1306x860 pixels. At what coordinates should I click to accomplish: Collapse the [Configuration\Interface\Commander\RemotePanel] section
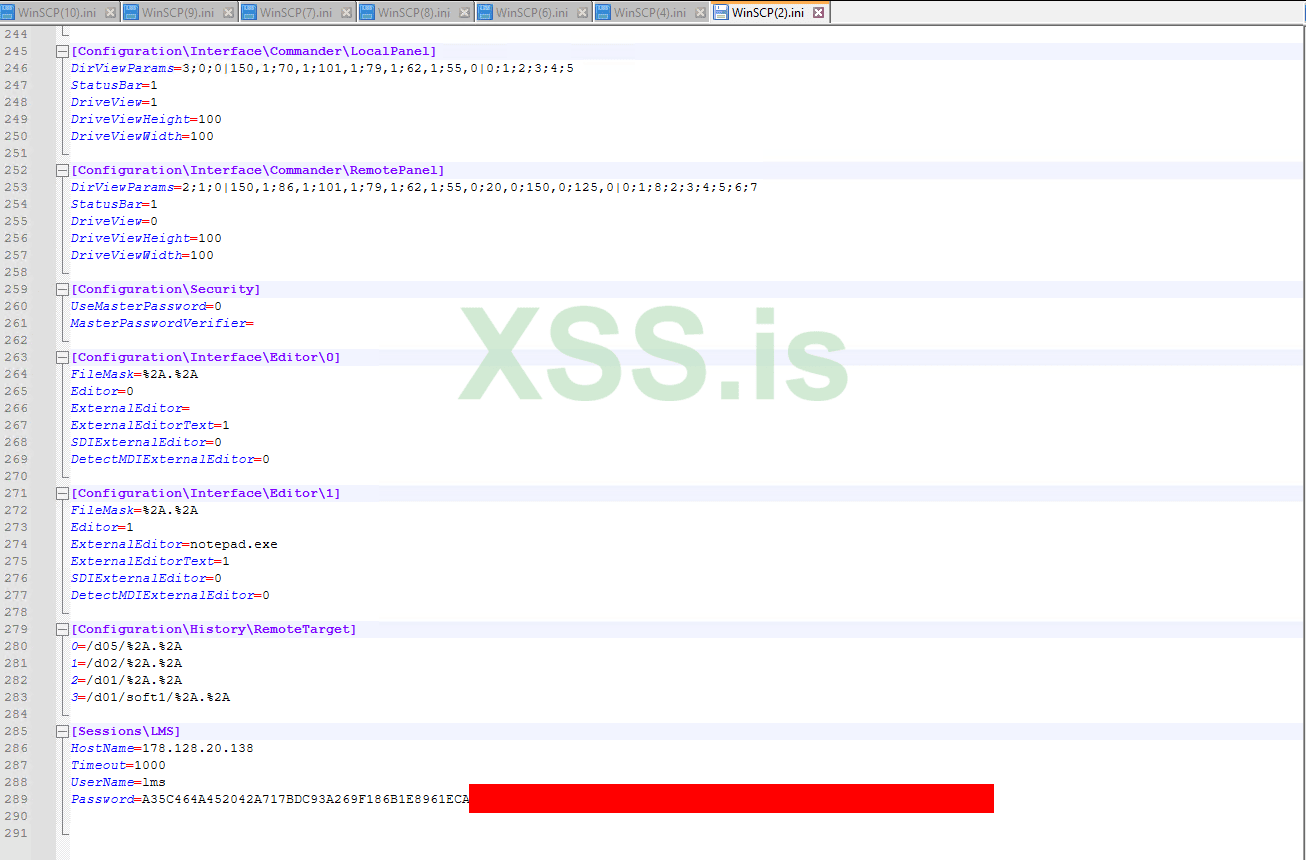click(x=62, y=169)
